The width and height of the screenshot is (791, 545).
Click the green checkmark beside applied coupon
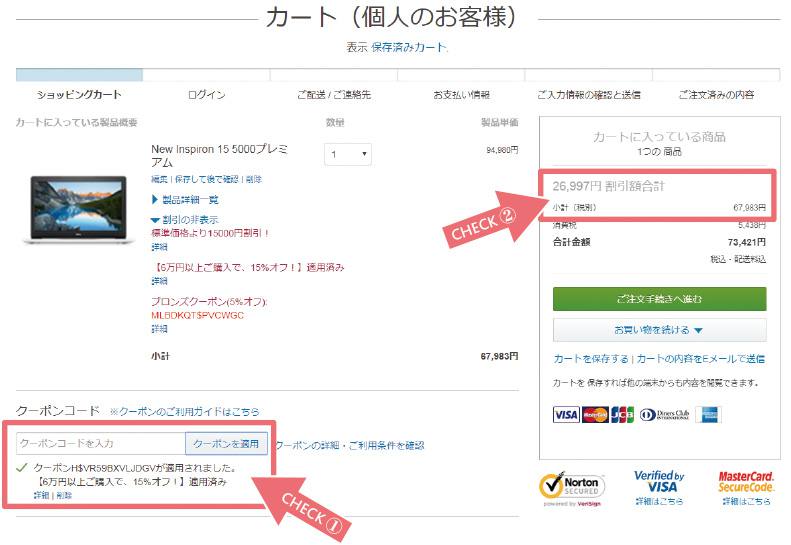coord(21,467)
